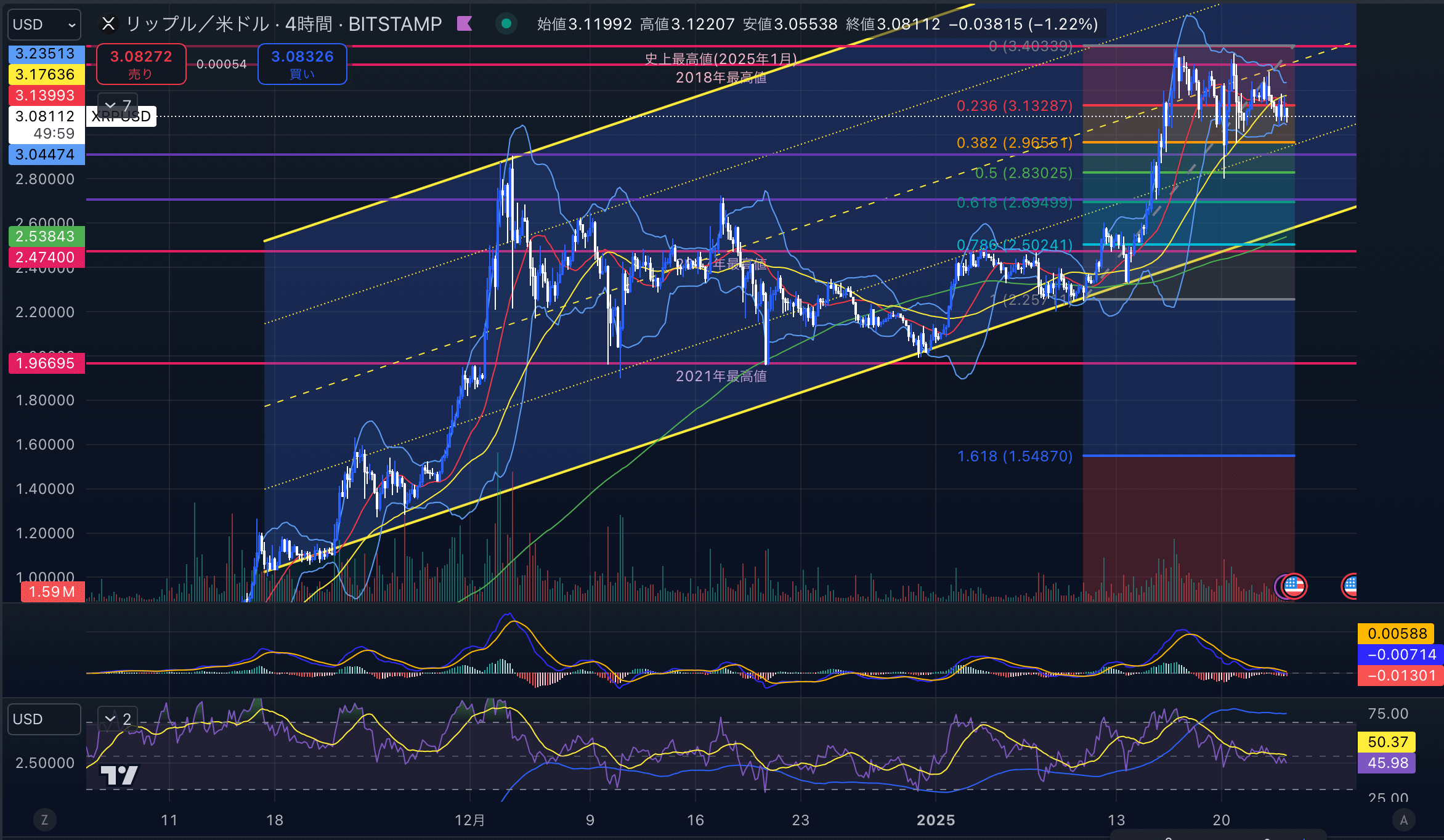This screenshot has height=840, width=1444.
Task: Click the pink price label 1.96695
Action: (x=46, y=363)
